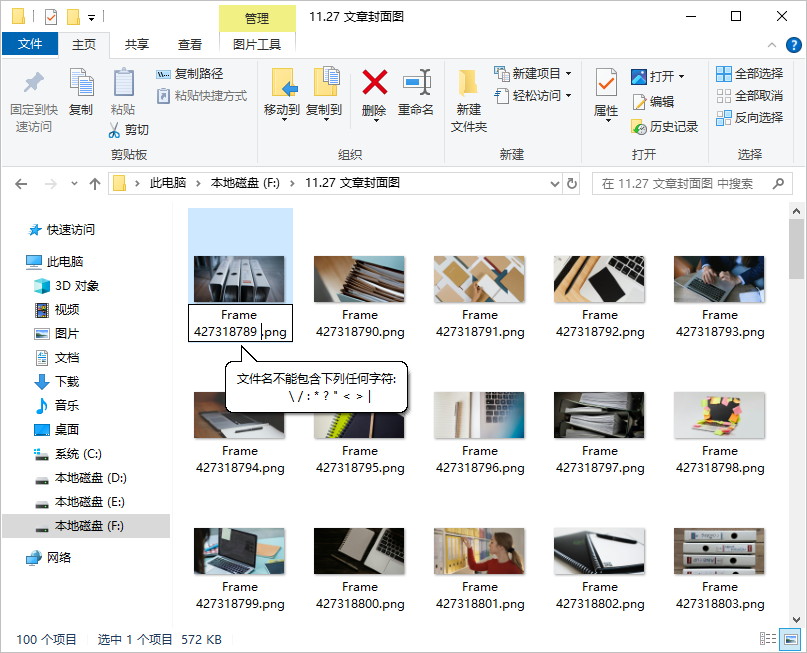Select thumbnail Frame 427318790.png
Image resolution: width=807 pixels, height=653 pixels.
tap(359, 279)
